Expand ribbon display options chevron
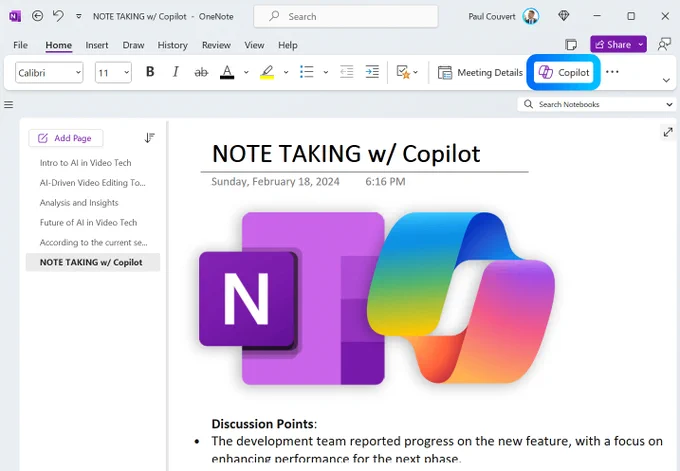Viewport: 680px width, 471px height. pos(666,80)
